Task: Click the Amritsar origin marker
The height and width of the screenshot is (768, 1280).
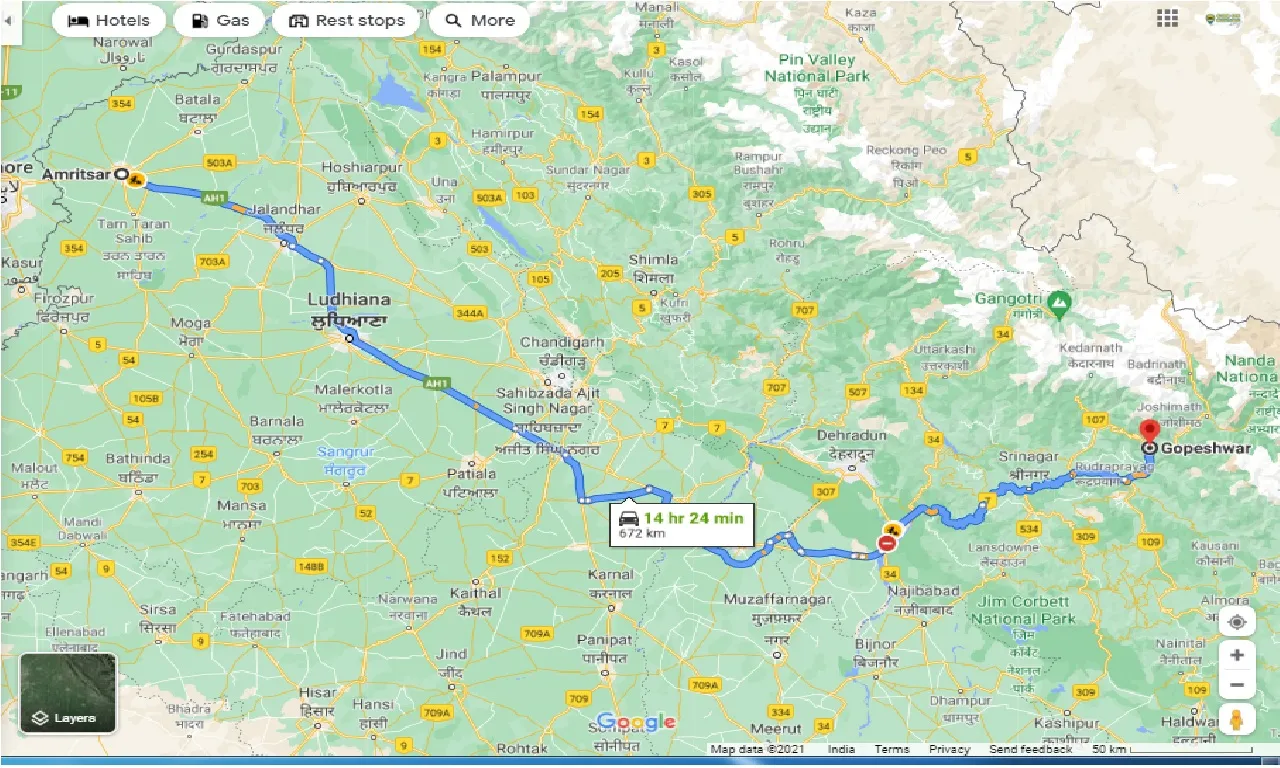Action: [122, 174]
